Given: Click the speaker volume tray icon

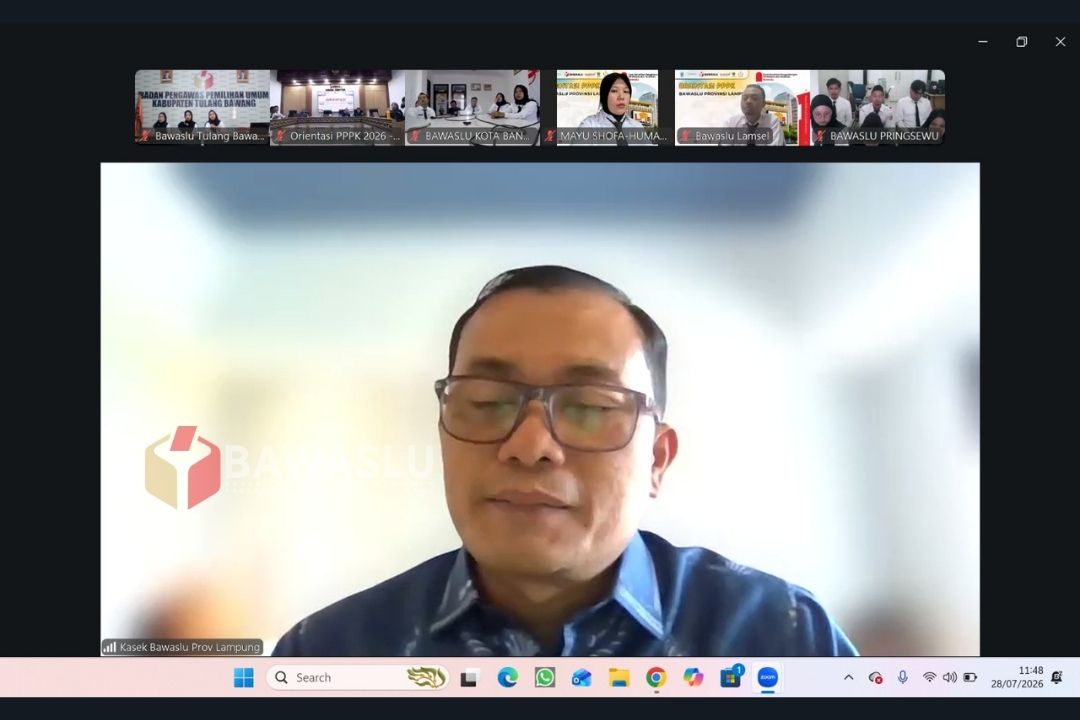Looking at the screenshot, I should click(949, 678).
